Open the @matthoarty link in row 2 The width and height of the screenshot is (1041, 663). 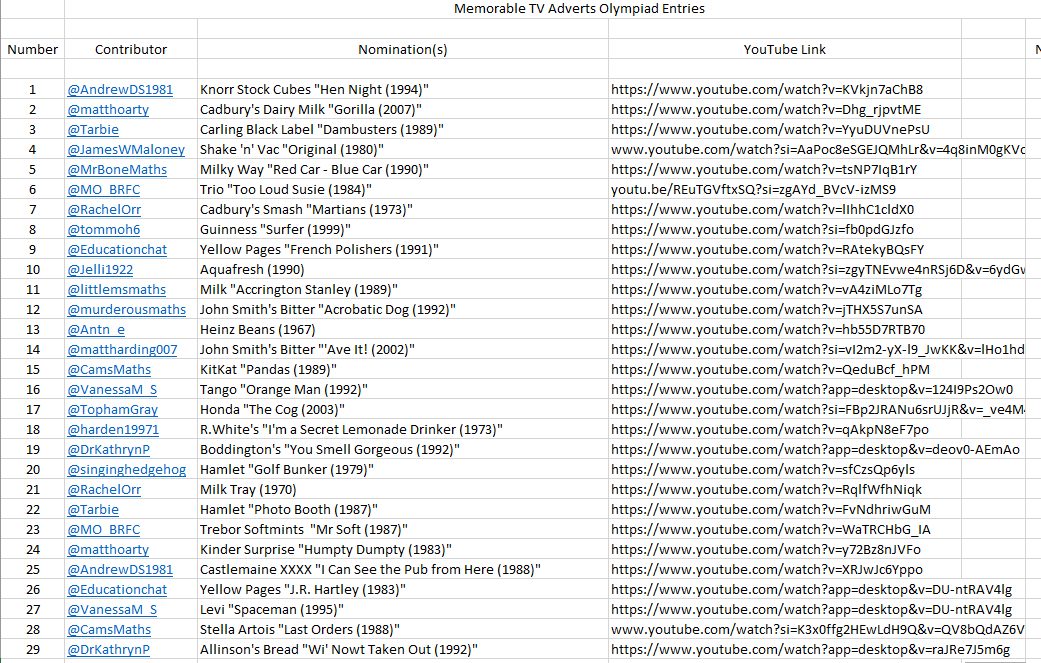click(108, 110)
